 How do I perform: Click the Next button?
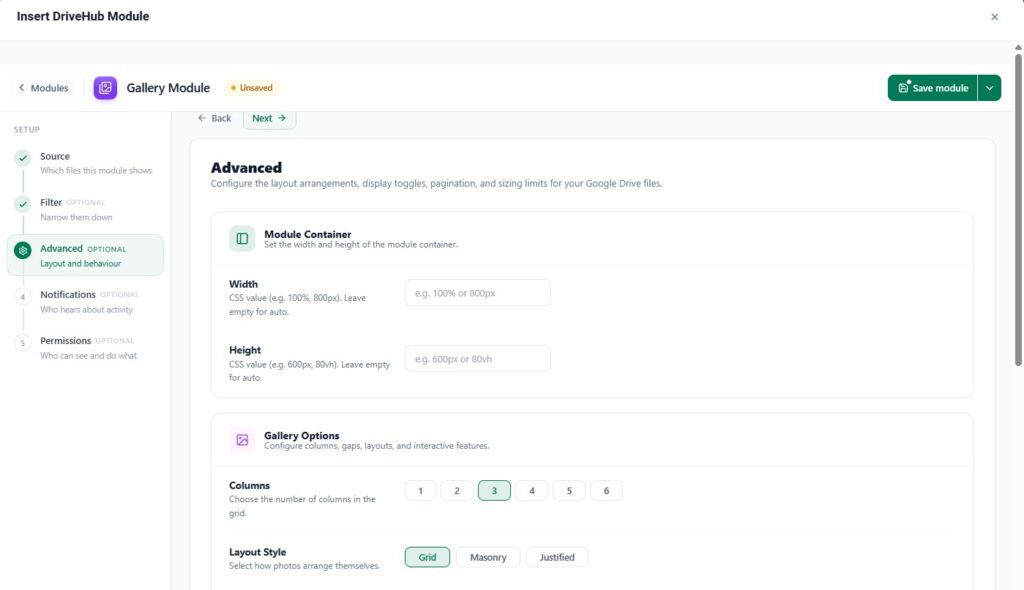click(x=269, y=118)
